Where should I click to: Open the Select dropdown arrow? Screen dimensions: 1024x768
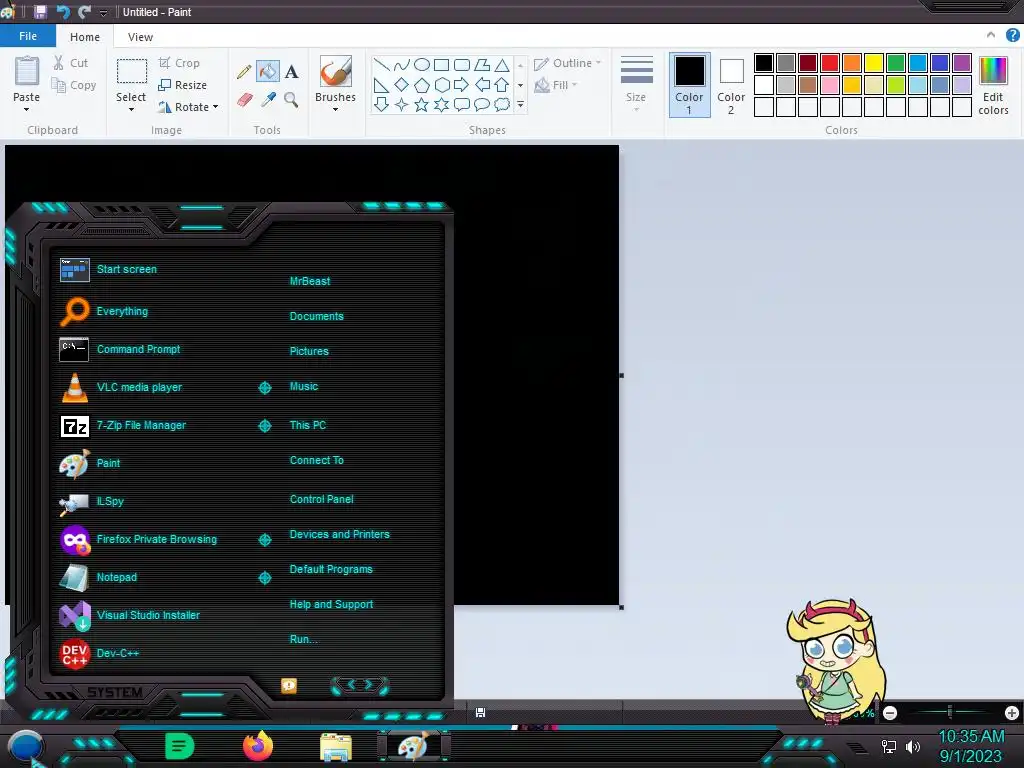point(131,110)
